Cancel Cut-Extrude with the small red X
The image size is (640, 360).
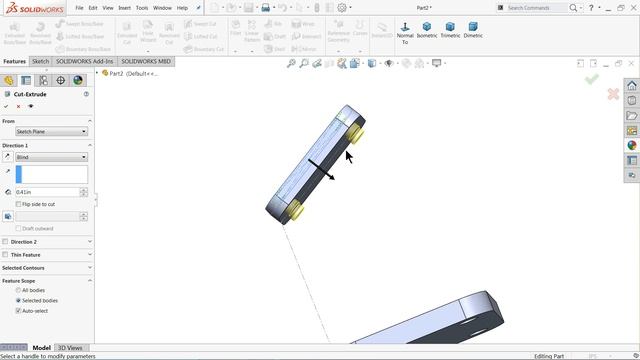(x=18, y=106)
